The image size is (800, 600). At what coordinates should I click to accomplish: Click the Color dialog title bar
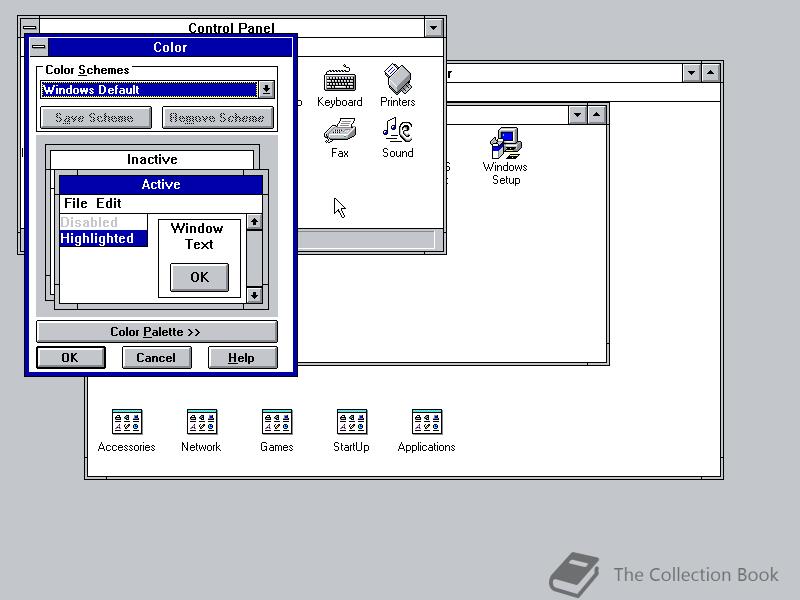170,47
